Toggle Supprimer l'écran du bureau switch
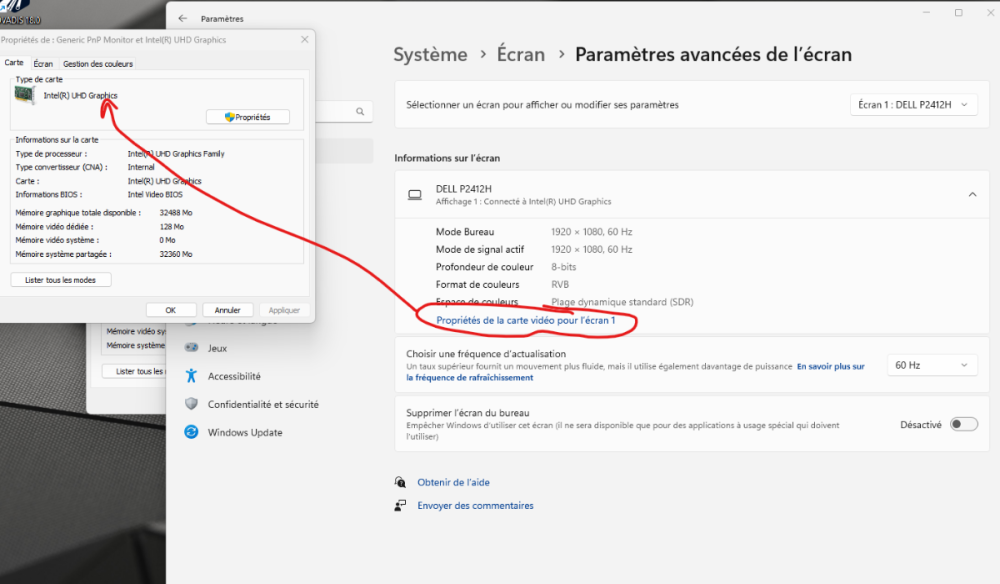 (964, 424)
